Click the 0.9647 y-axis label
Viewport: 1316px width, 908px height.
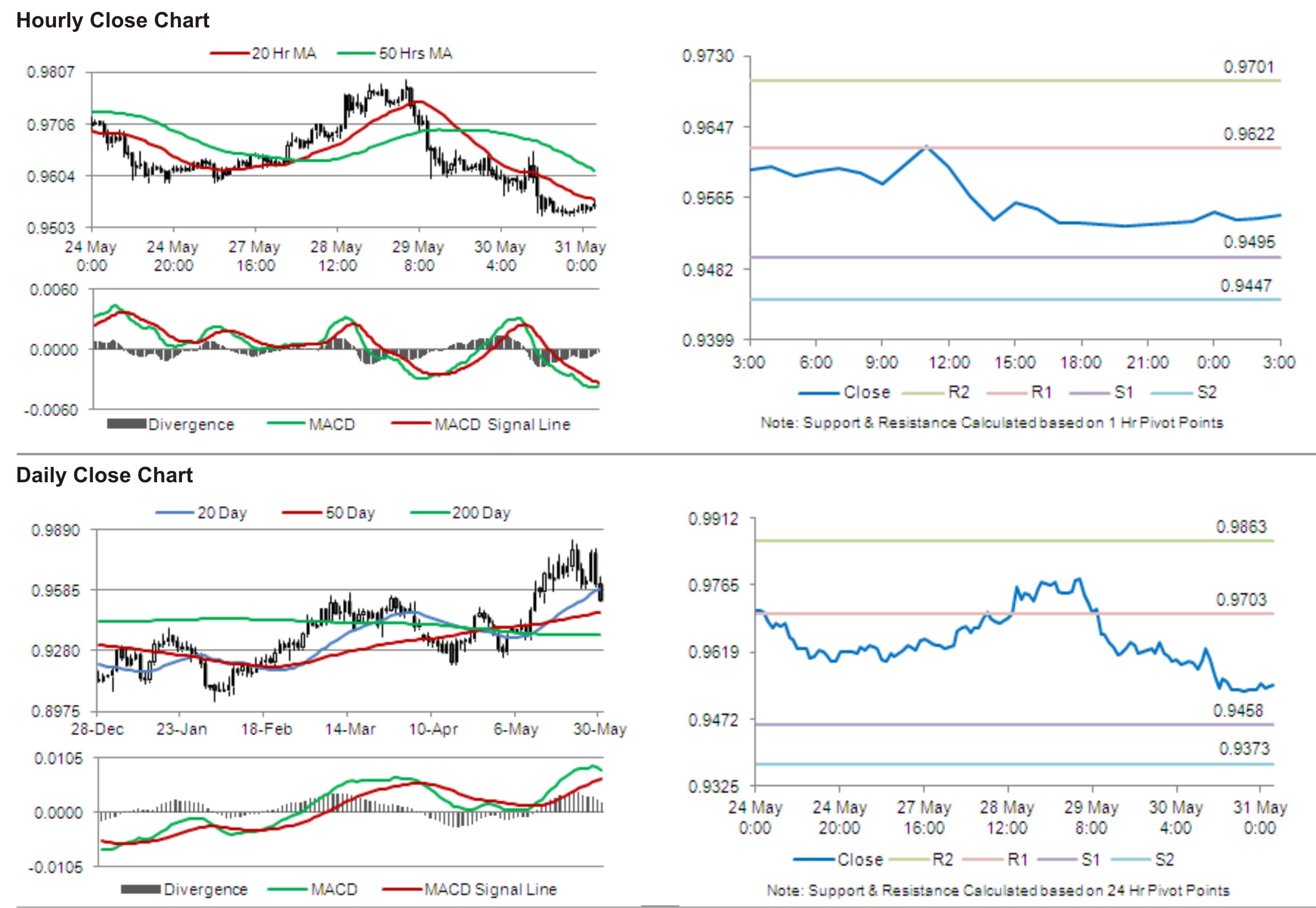click(x=708, y=127)
